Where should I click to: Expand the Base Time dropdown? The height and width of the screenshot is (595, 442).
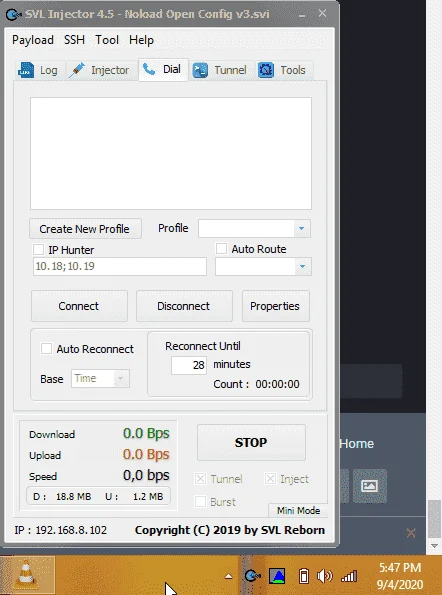point(121,378)
